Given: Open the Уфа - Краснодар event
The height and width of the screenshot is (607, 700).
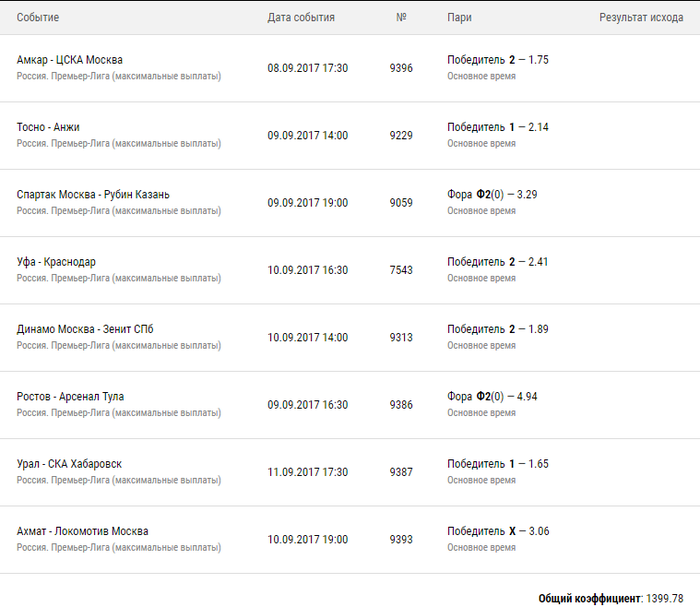Looking at the screenshot, I should tap(56, 262).
